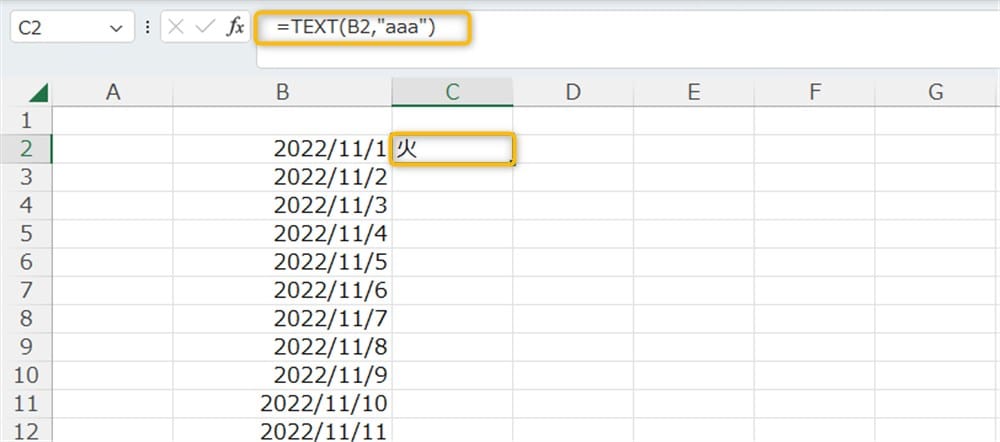Select column D header

(x=573, y=92)
